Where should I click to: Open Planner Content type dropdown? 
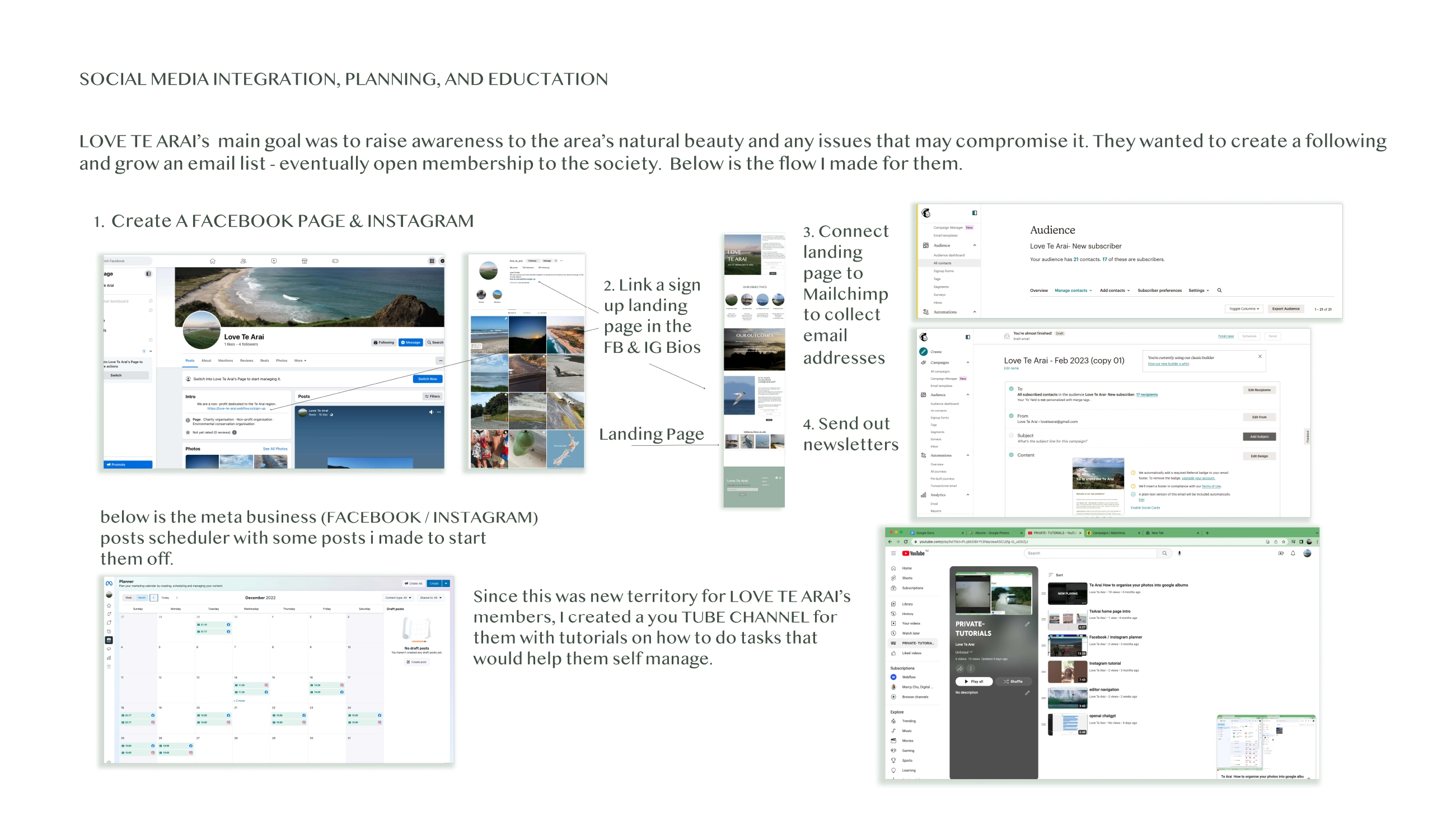click(399, 598)
